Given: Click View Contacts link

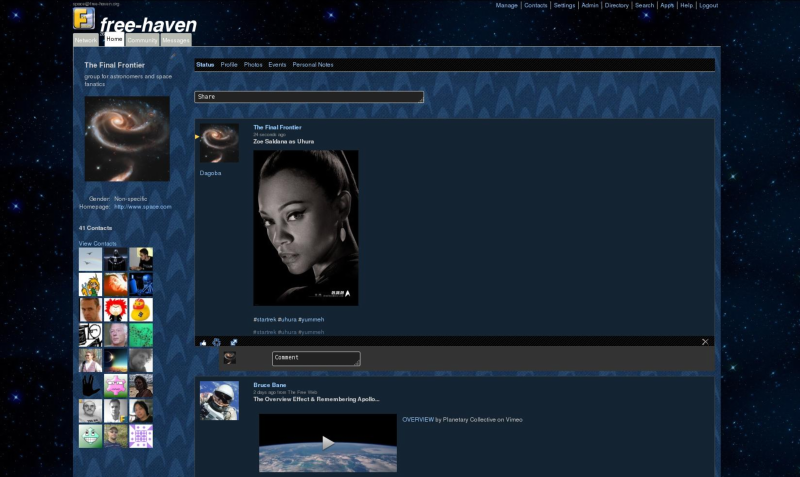Looking at the screenshot, I should point(97,243).
